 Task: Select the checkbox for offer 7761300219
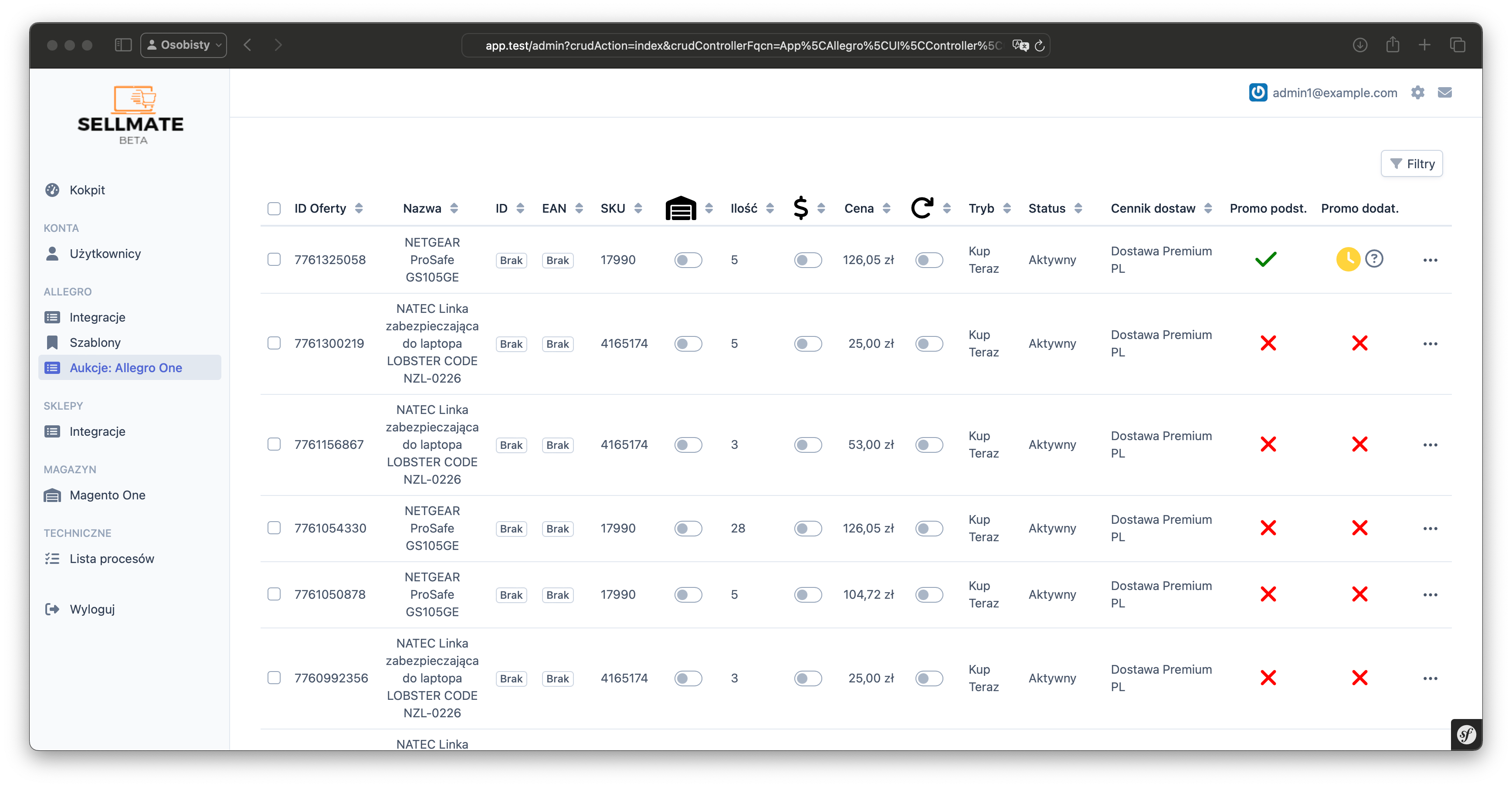(274, 343)
